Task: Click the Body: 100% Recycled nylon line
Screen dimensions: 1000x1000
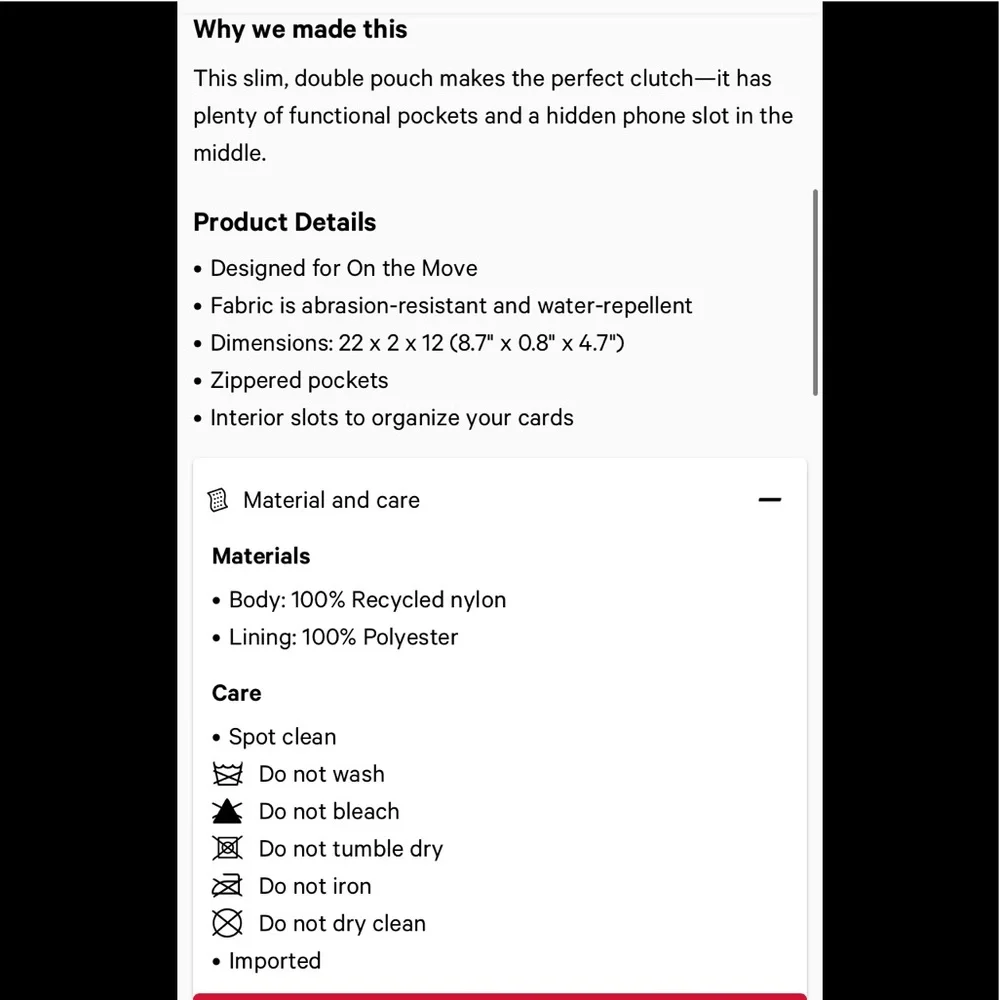Action: pyautogui.click(x=367, y=600)
